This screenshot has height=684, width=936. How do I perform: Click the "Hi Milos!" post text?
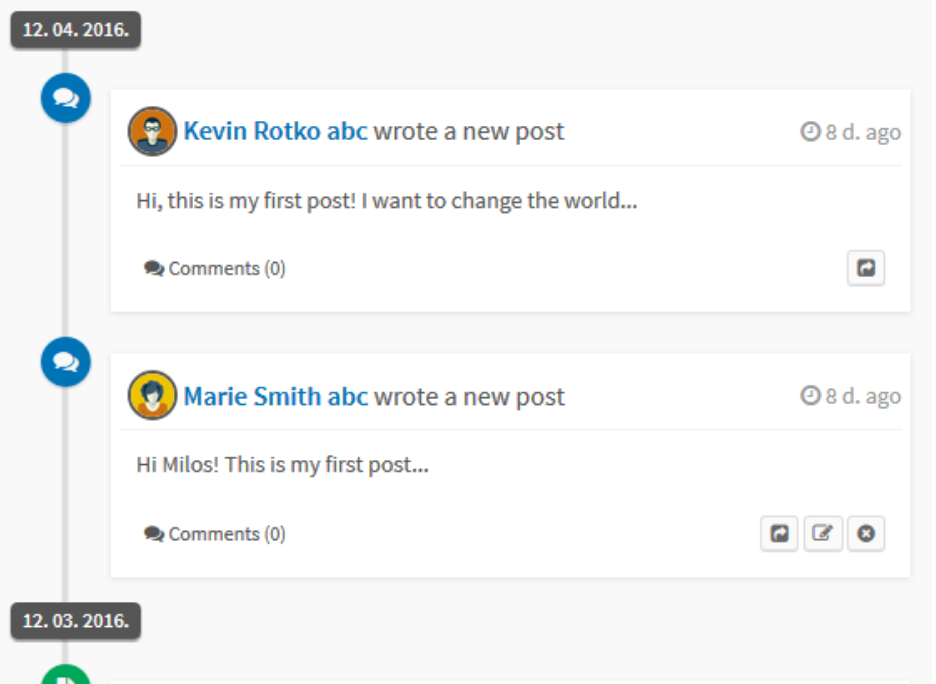282,465
